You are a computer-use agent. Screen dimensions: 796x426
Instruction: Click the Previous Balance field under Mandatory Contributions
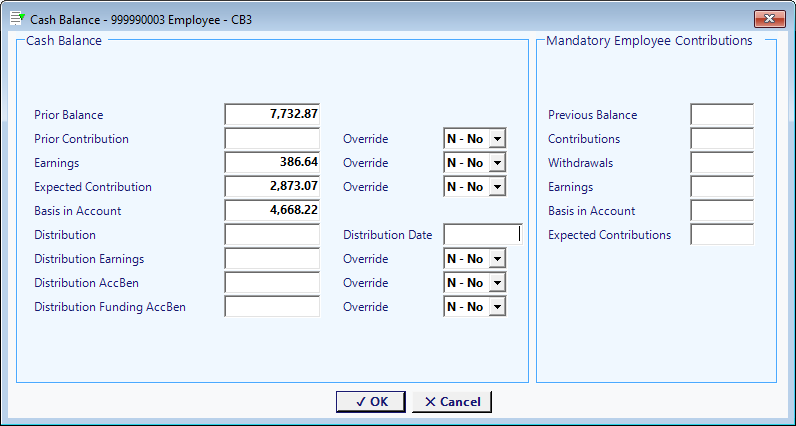[722, 114]
